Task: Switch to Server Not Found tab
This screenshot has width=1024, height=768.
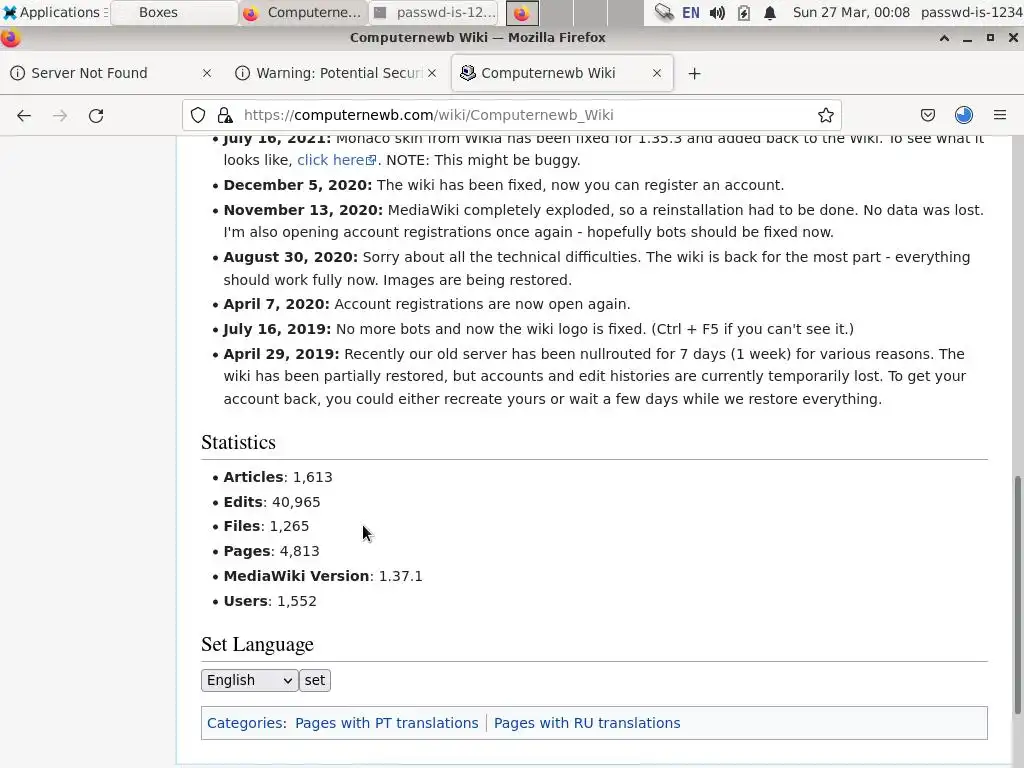Action: pos(111,73)
